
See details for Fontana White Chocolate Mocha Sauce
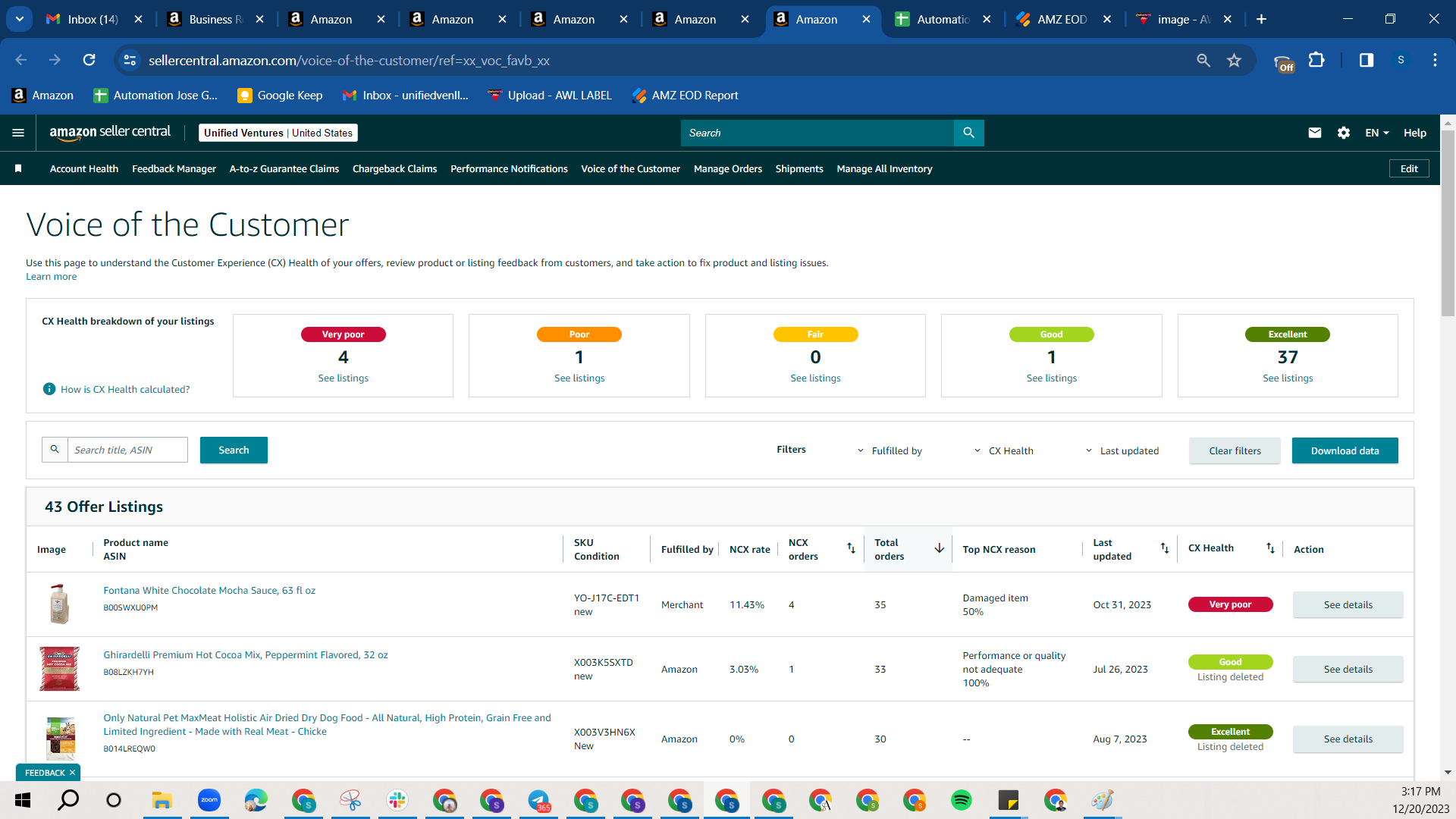[x=1348, y=604]
